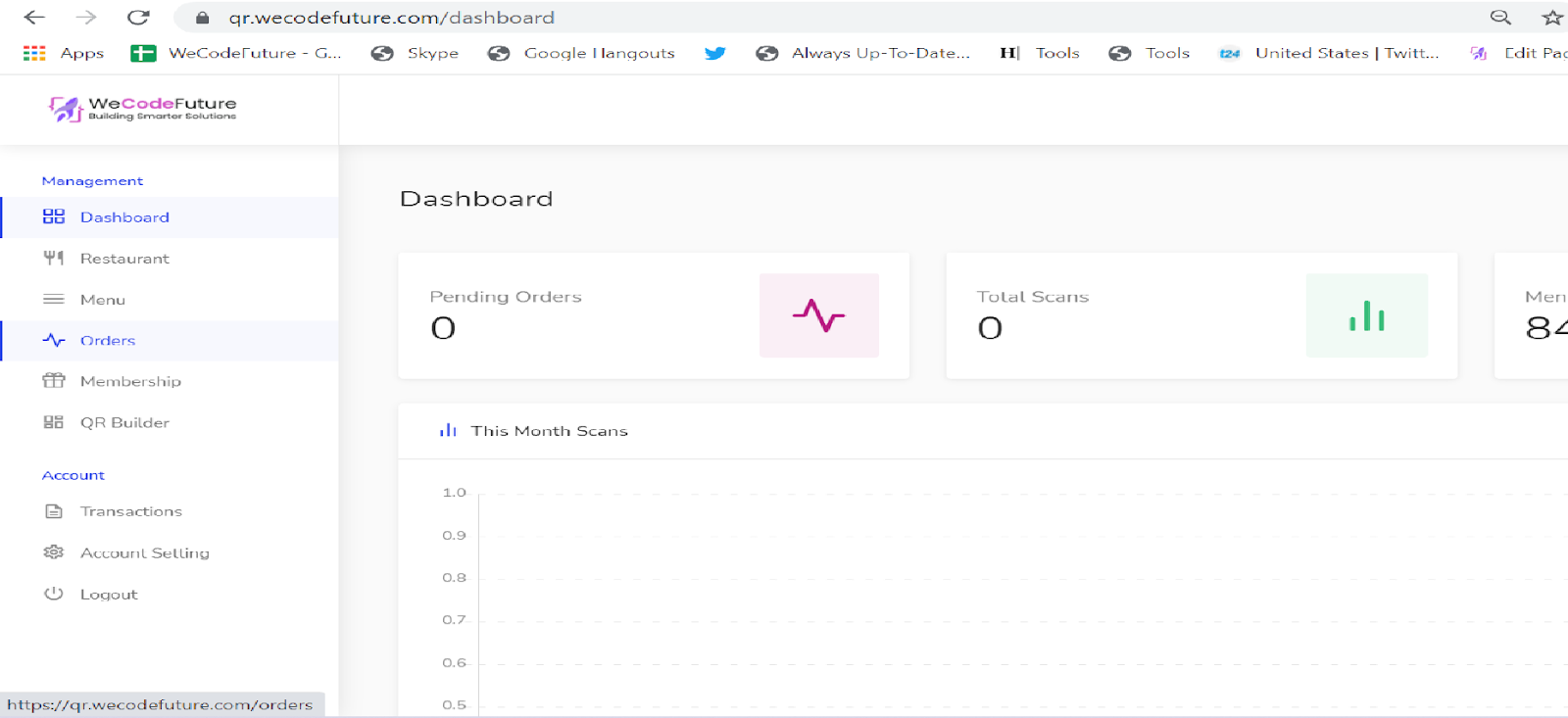
Task: Open Dashboard in the sidebar
Action: (x=170, y=217)
